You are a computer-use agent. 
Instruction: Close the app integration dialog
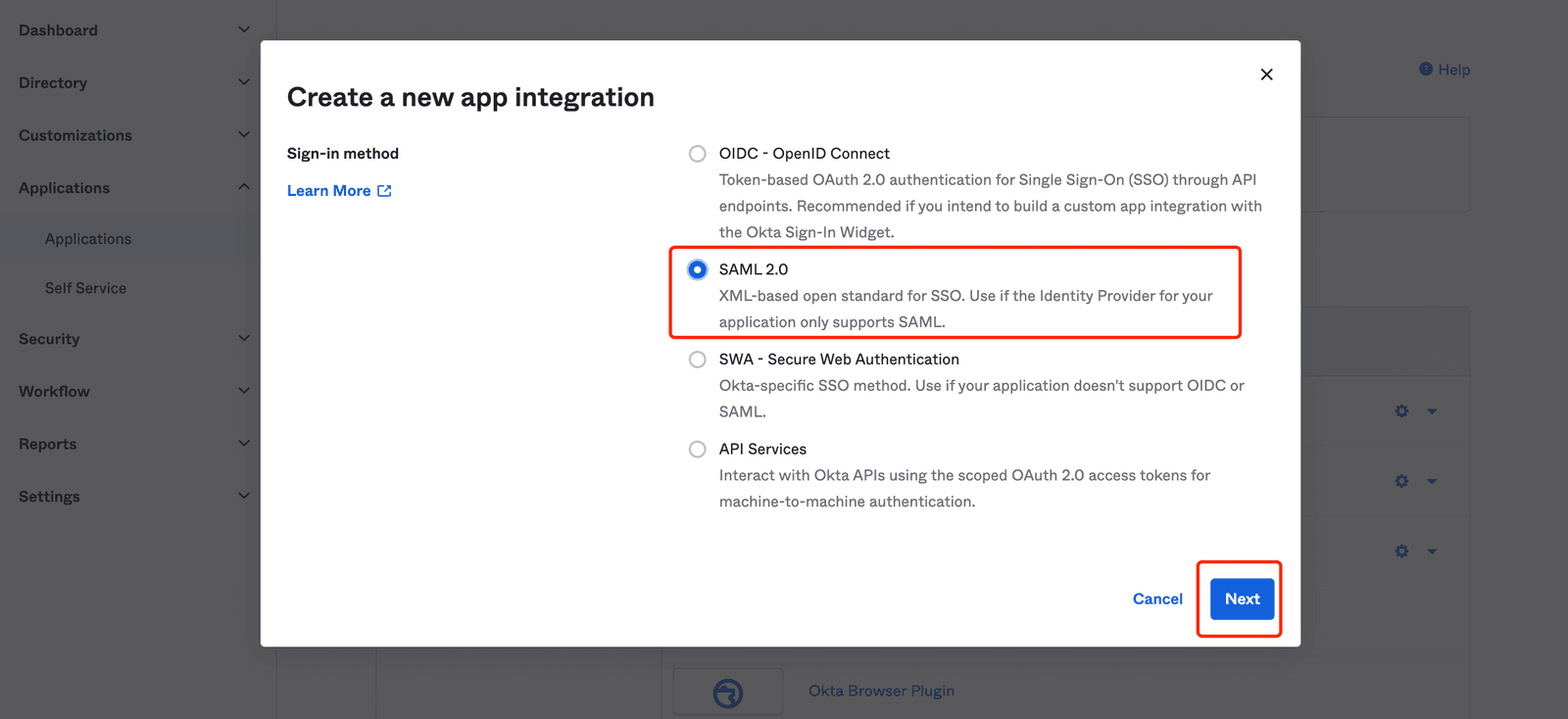coord(1266,74)
